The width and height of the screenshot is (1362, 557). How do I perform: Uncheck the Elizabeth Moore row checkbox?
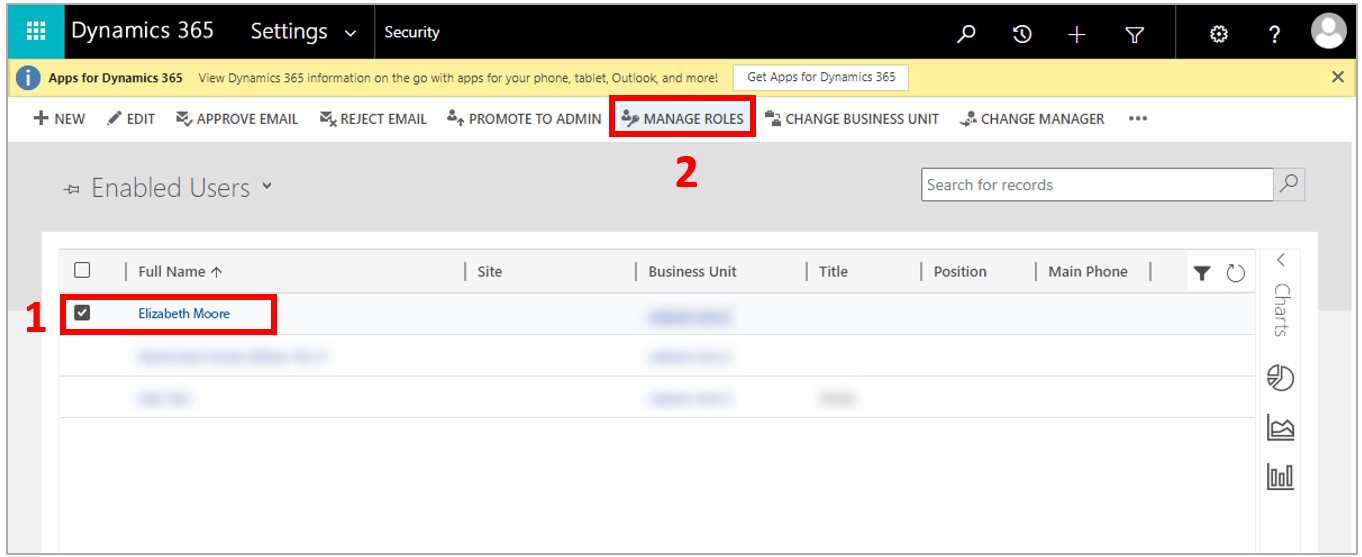pyautogui.click(x=82, y=313)
